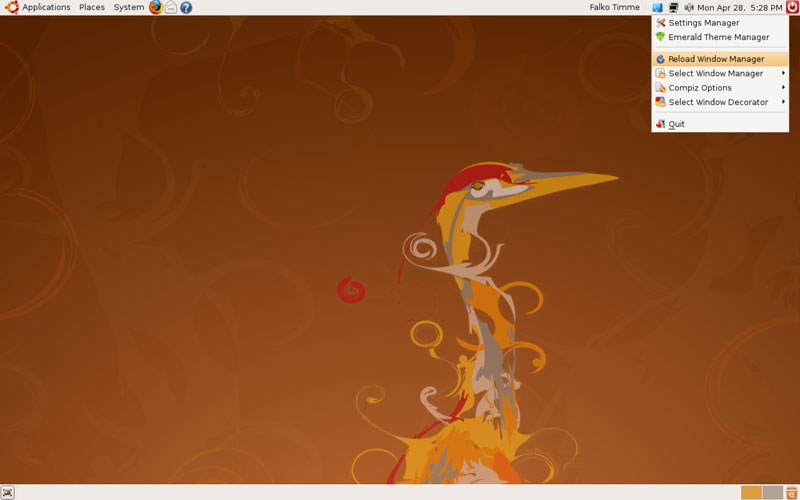Click the red Quit exit icon

(661, 123)
